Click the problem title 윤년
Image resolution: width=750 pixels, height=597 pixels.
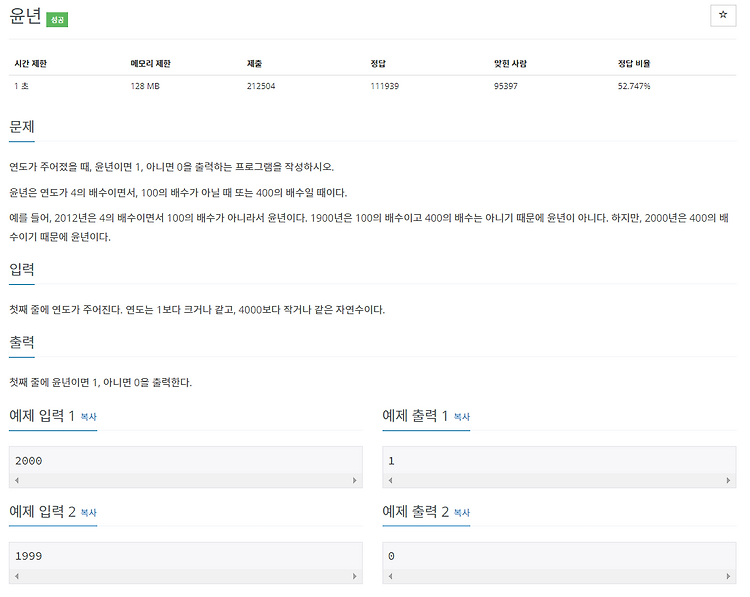[x=25, y=16]
